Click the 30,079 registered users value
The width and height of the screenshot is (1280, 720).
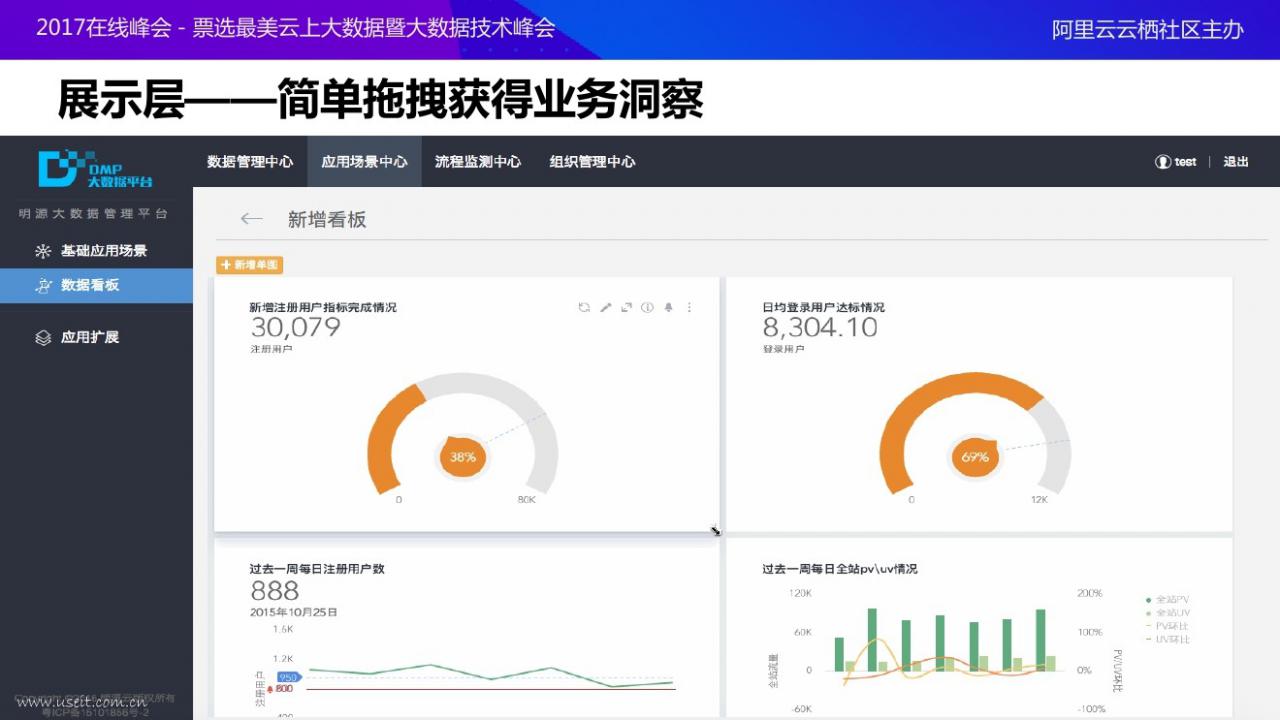pos(295,328)
